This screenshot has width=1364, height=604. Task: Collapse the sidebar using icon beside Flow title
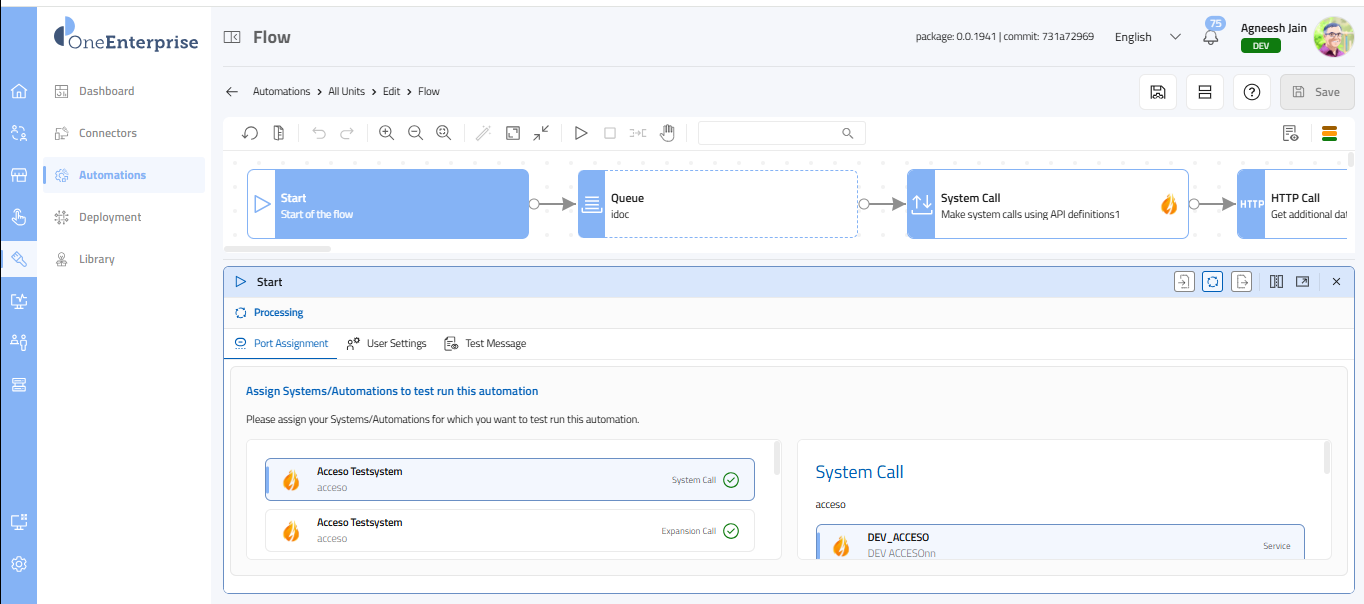[x=232, y=37]
